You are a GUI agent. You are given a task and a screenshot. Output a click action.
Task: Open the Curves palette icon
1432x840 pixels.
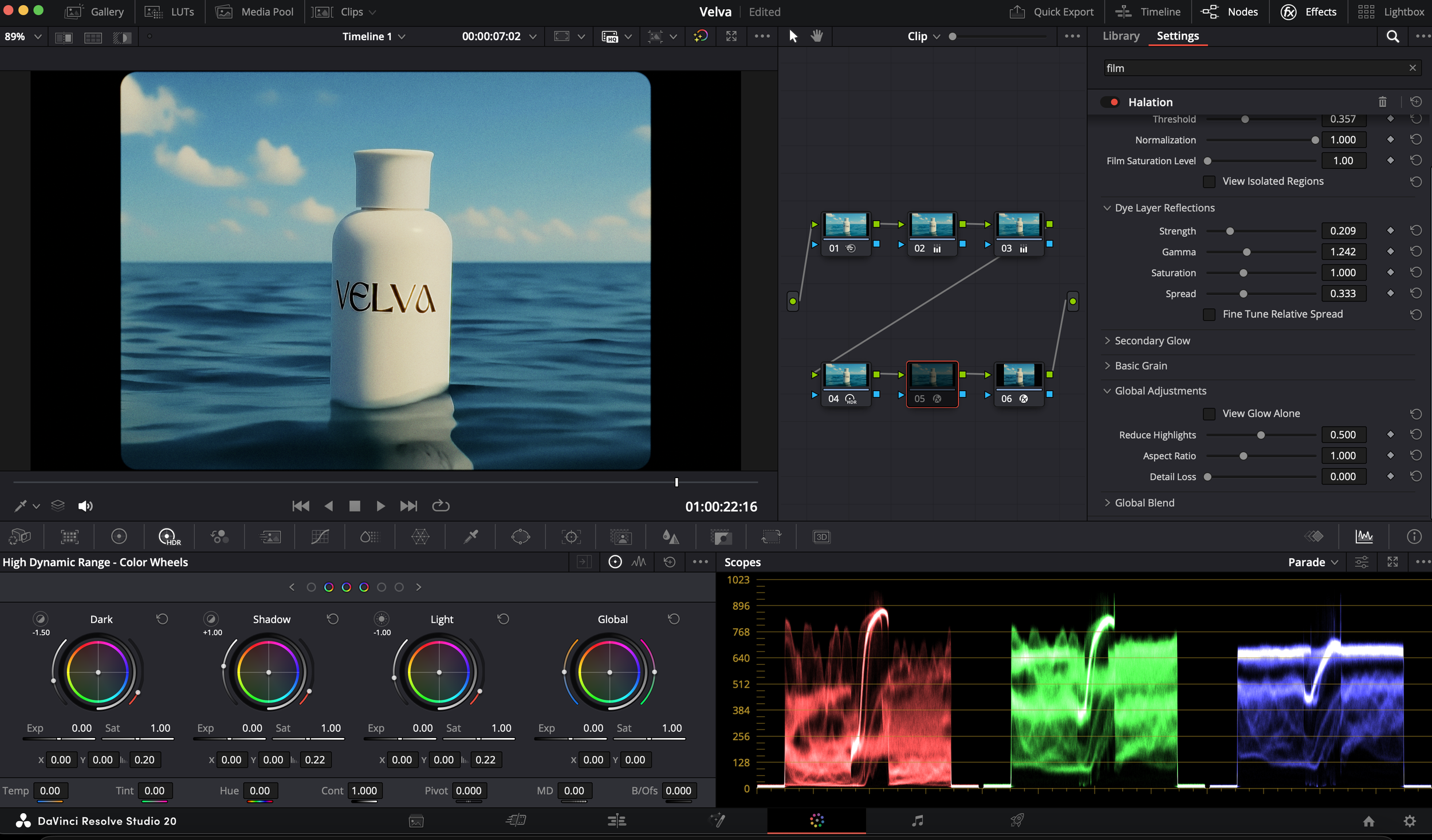click(320, 537)
